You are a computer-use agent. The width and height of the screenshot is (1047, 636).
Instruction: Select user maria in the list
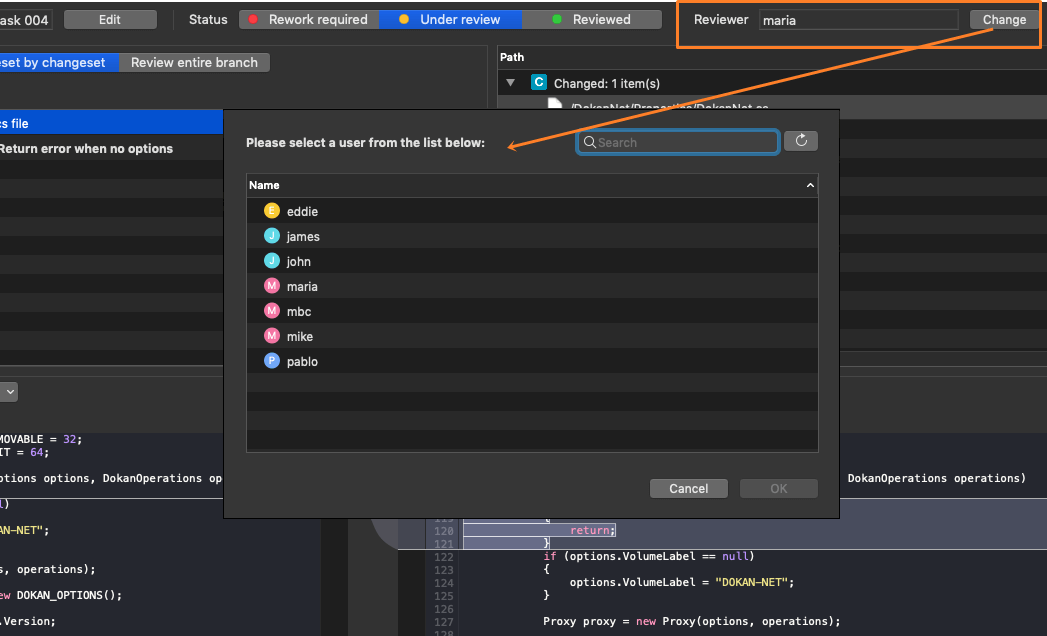tap(532, 286)
